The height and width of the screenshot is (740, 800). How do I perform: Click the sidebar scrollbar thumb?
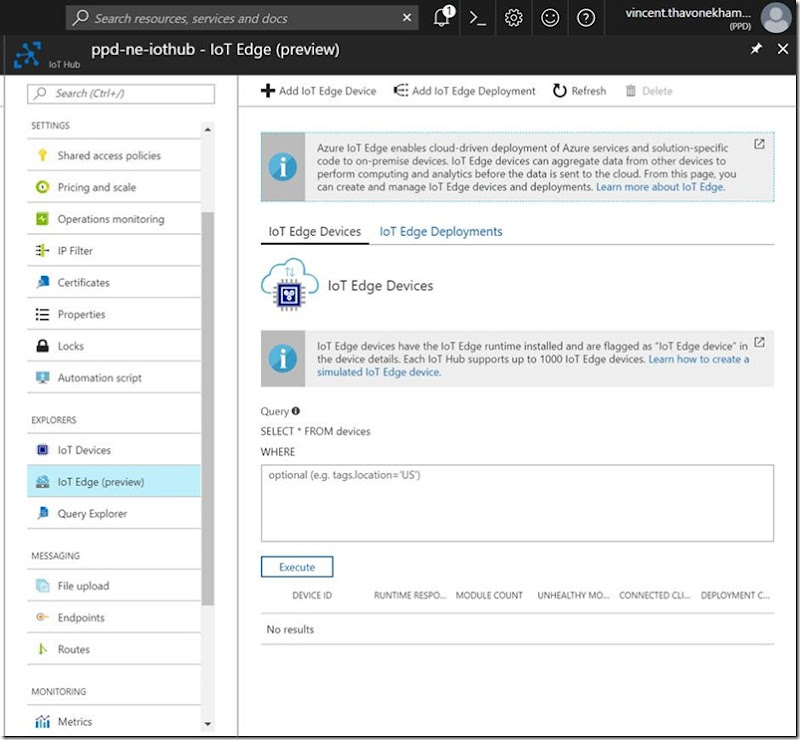207,408
